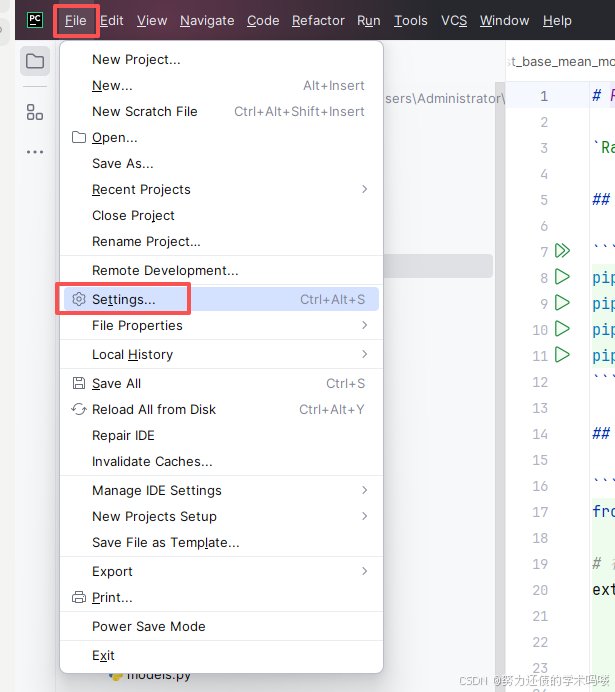Select Close Project entry
Image resolution: width=615 pixels, height=692 pixels.
221,215
